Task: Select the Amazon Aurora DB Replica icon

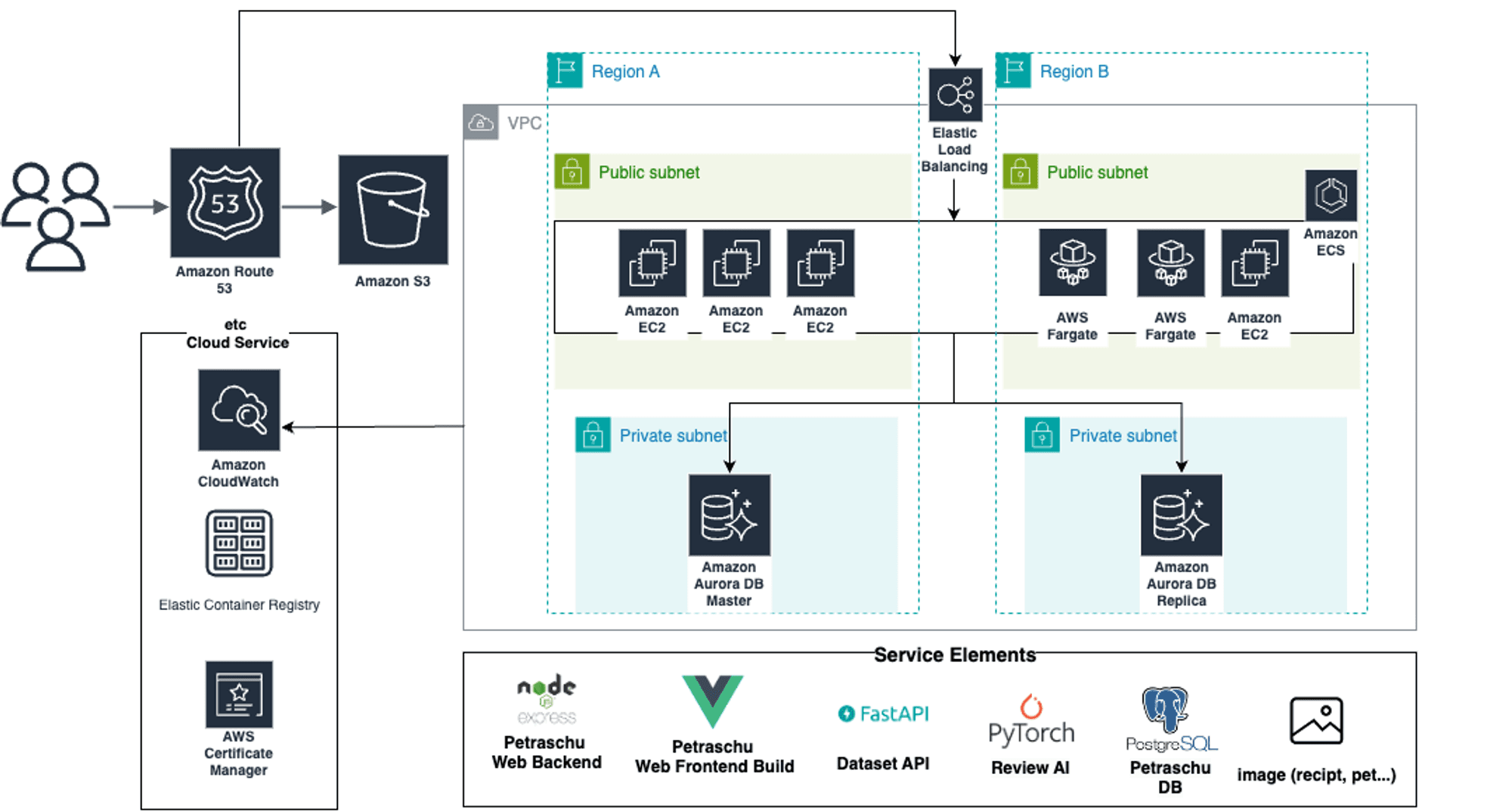Action: point(1182,515)
